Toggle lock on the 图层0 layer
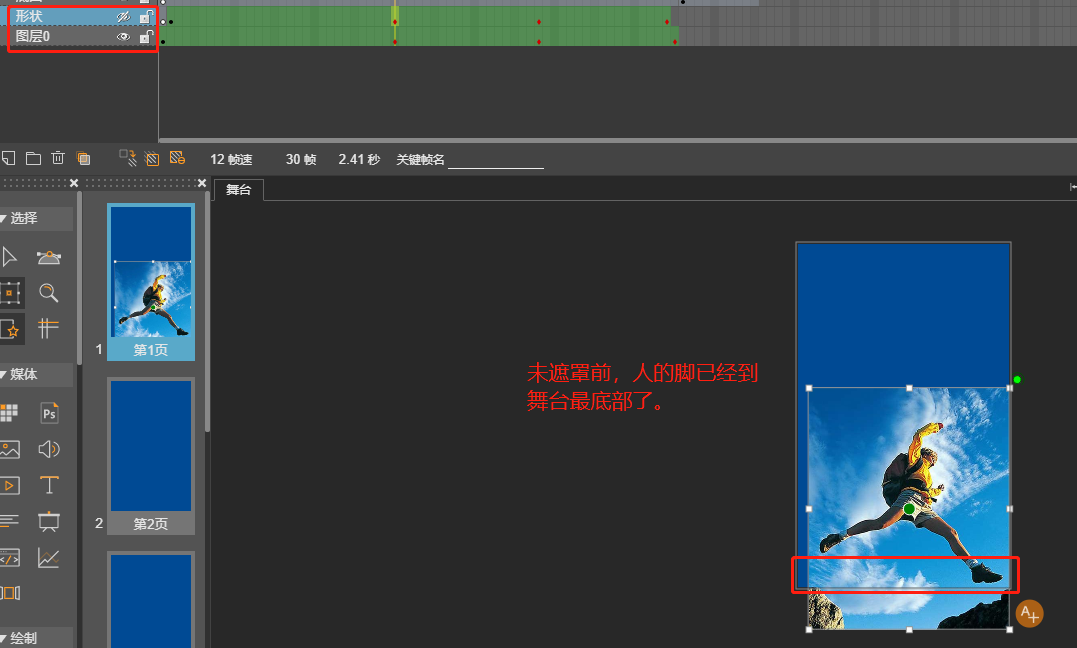The image size is (1077, 648). (146, 37)
